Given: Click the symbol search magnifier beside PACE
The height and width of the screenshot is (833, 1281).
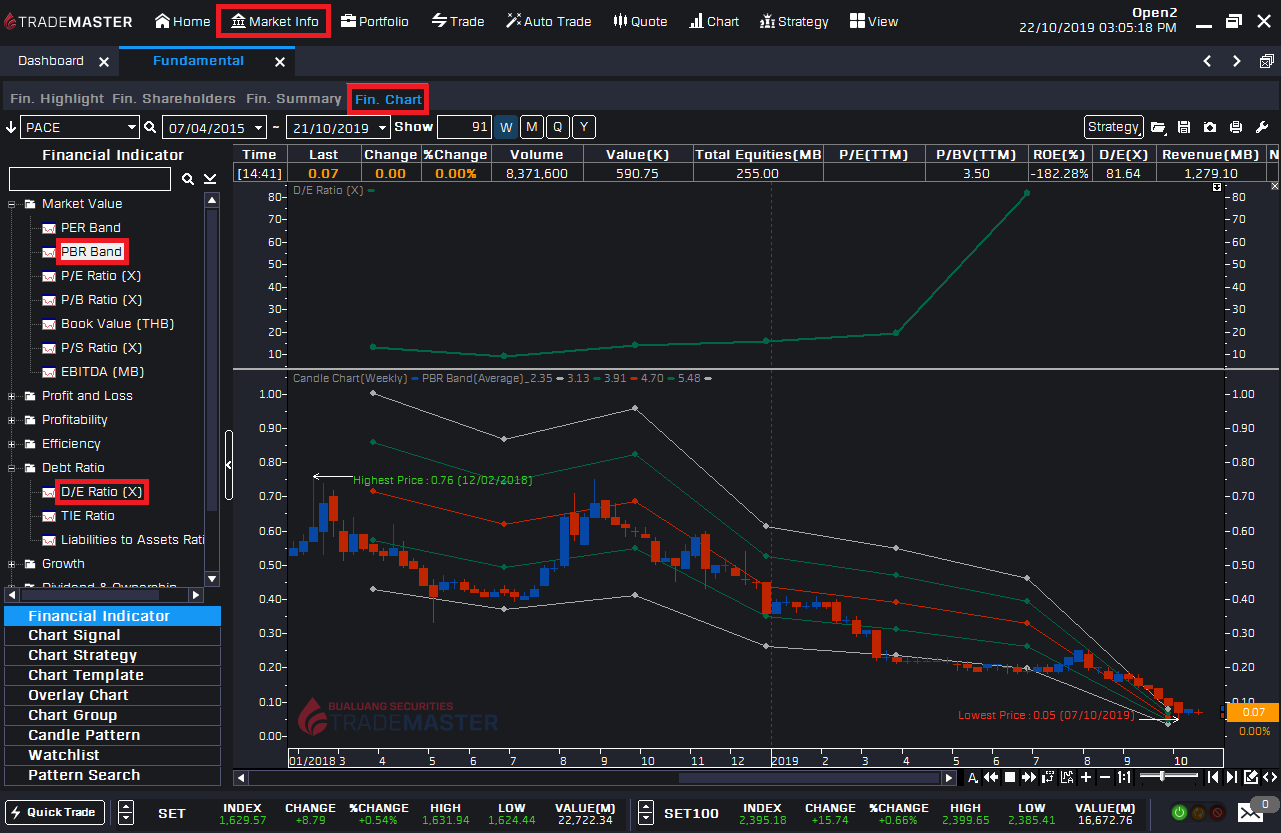Looking at the screenshot, I should click(148, 127).
